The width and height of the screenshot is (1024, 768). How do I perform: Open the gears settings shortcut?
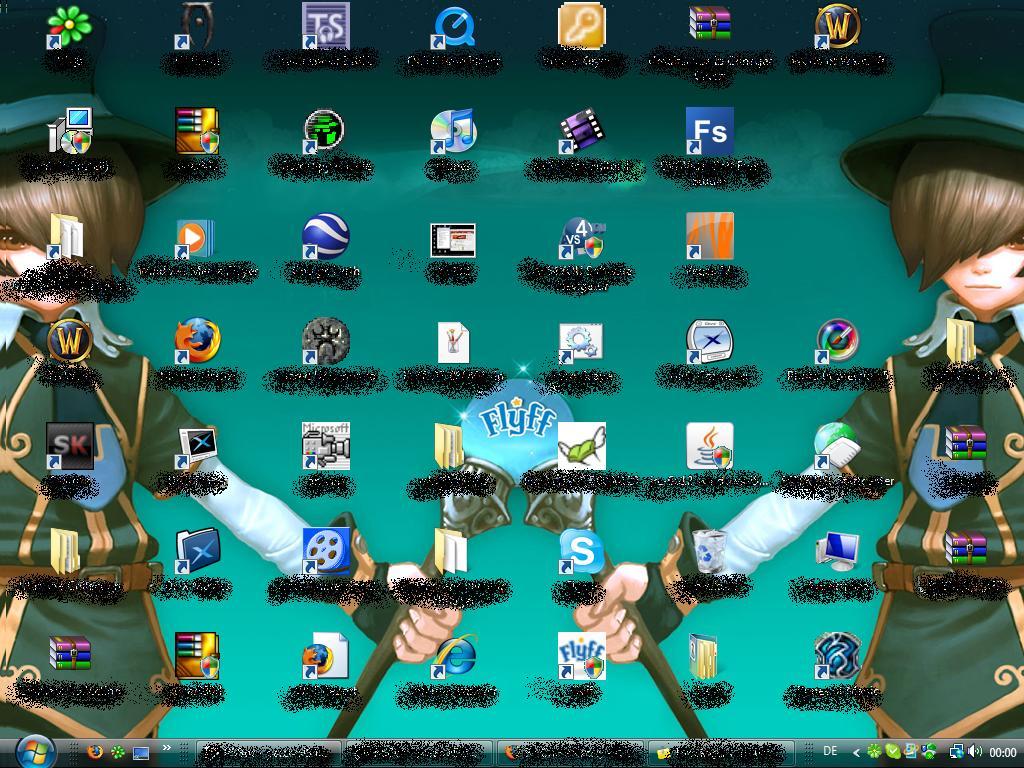[x=581, y=342]
